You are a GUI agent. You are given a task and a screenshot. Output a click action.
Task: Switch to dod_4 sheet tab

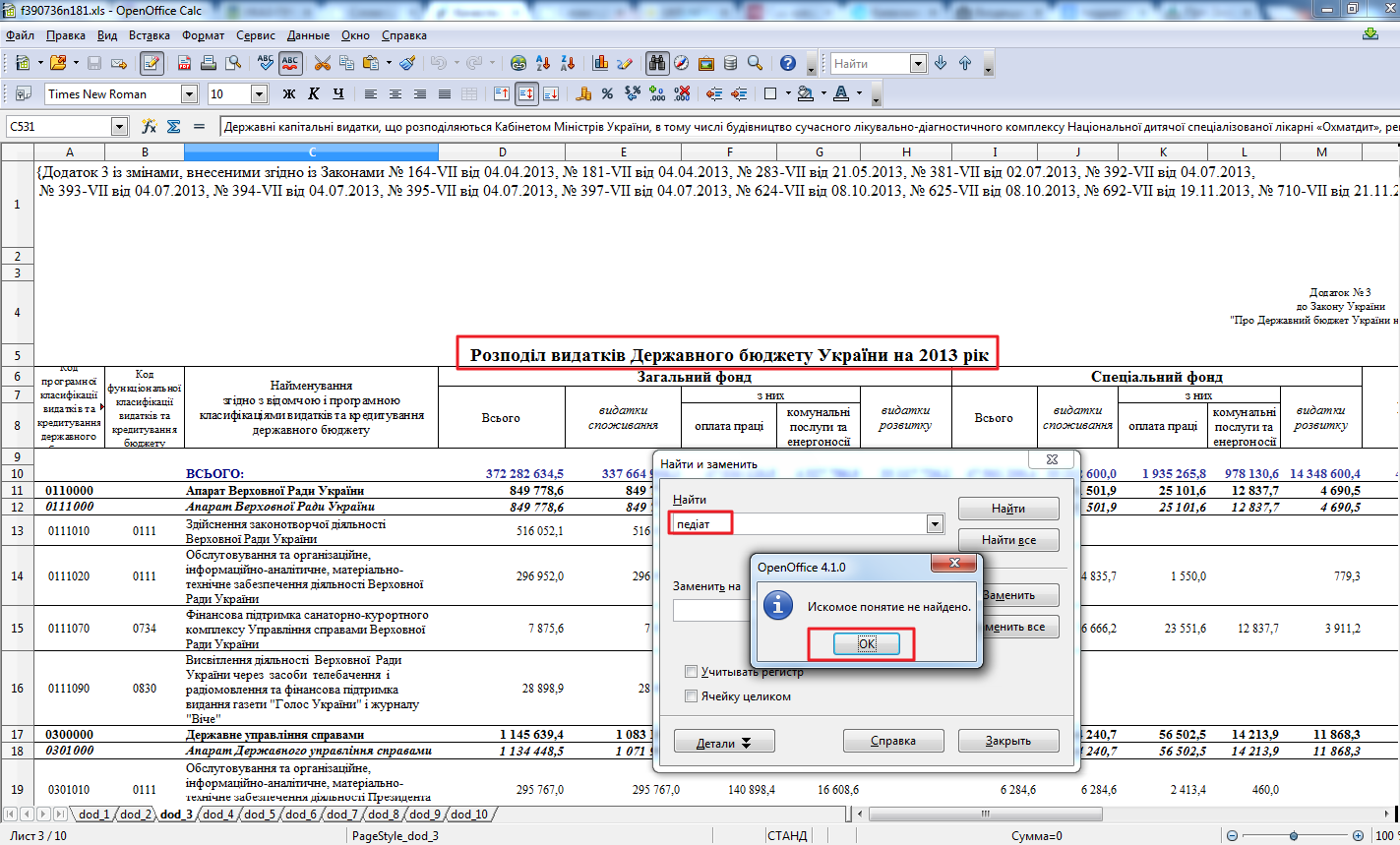[x=217, y=814]
